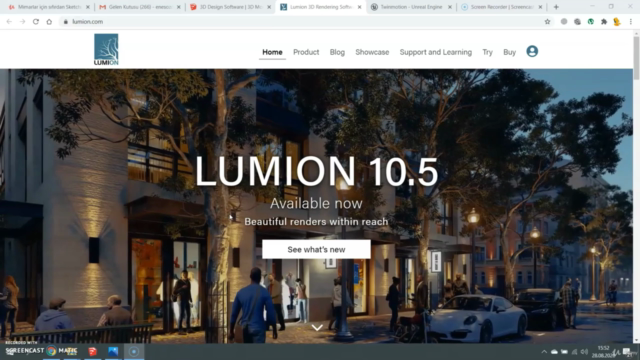Open the Chrome three-dot menu
This screenshot has width=640, height=360.
tap(631, 22)
